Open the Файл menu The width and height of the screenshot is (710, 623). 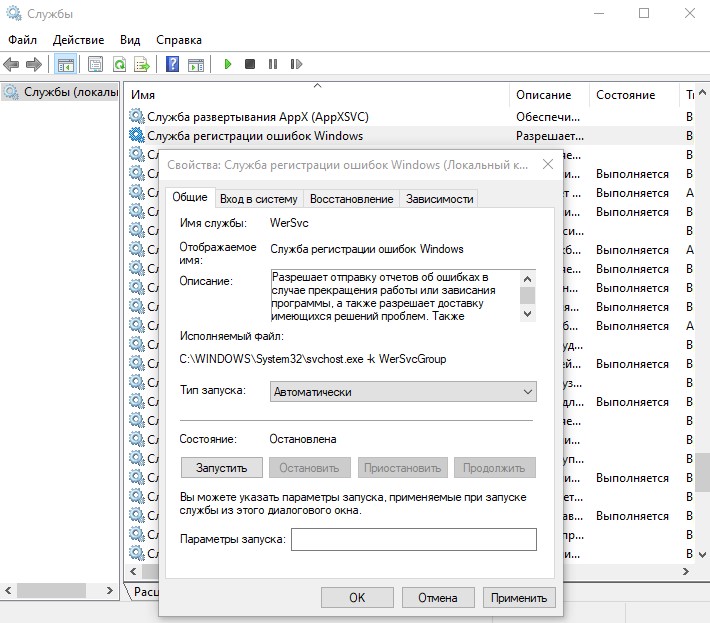[22, 40]
